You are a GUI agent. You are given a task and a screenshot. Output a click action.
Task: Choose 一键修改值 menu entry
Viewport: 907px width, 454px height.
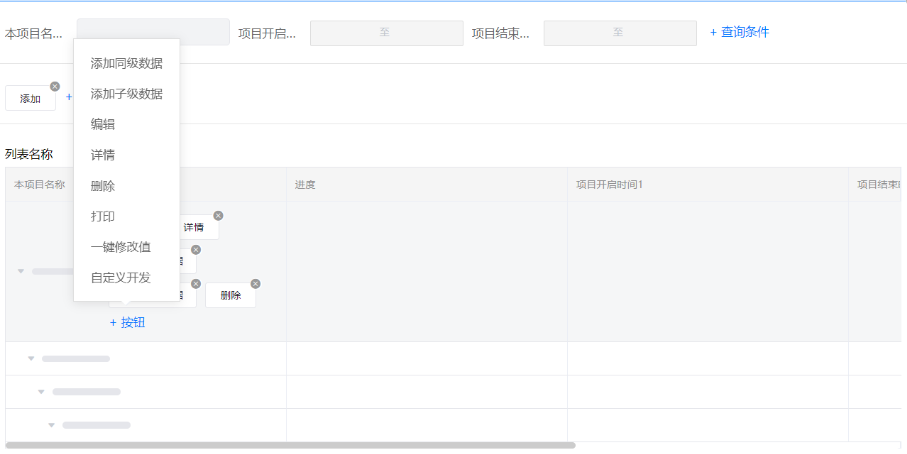click(x=120, y=247)
